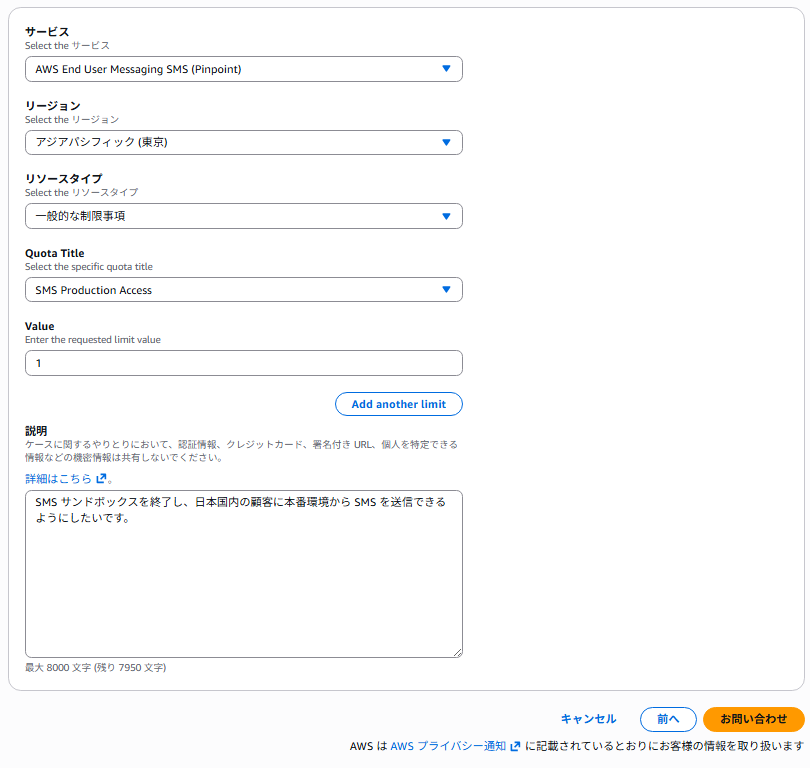Open the 詳細はこちら link
Screen dimensions: 810x768
point(58,479)
